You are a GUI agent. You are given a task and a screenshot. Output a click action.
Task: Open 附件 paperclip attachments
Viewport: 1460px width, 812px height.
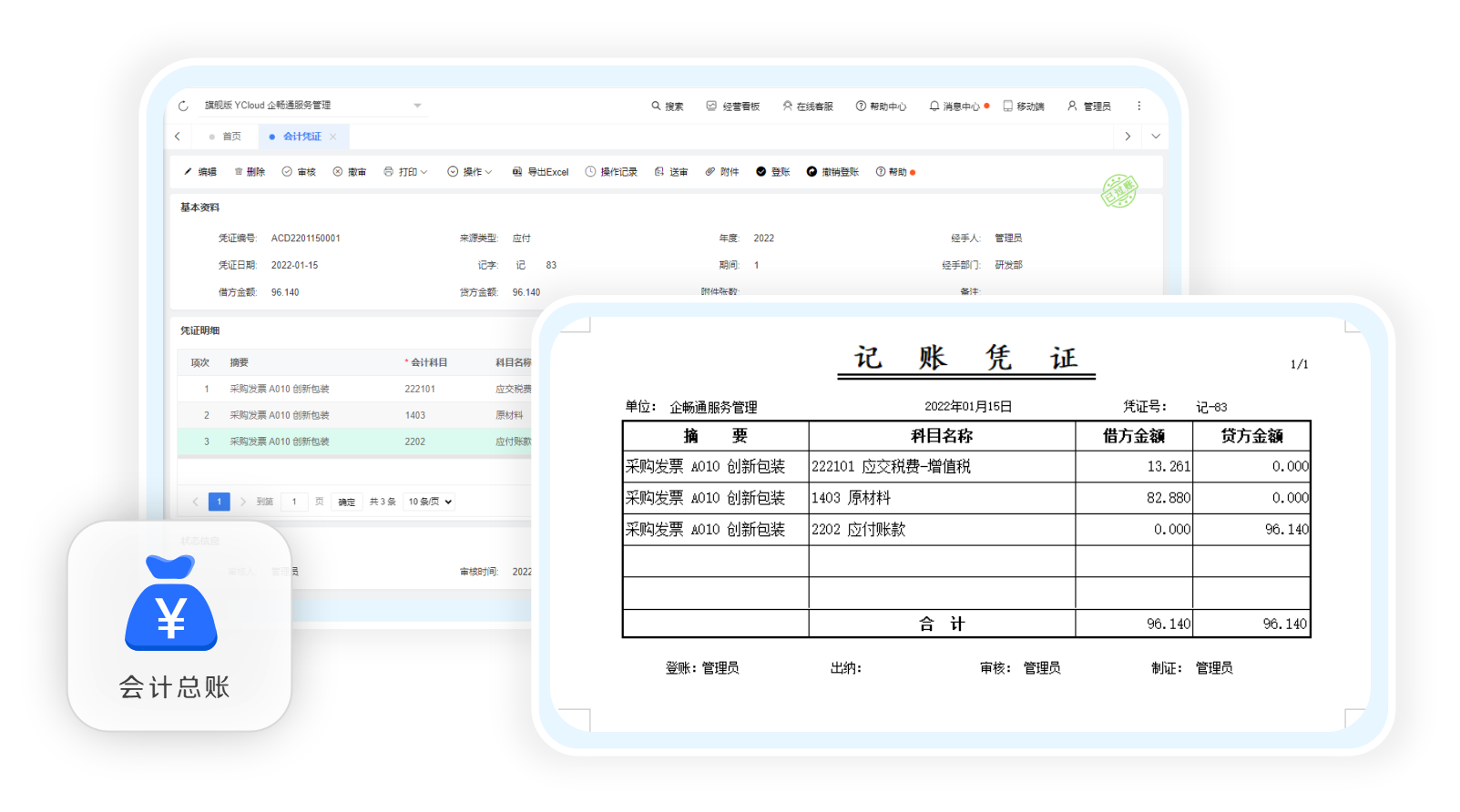coord(710,171)
